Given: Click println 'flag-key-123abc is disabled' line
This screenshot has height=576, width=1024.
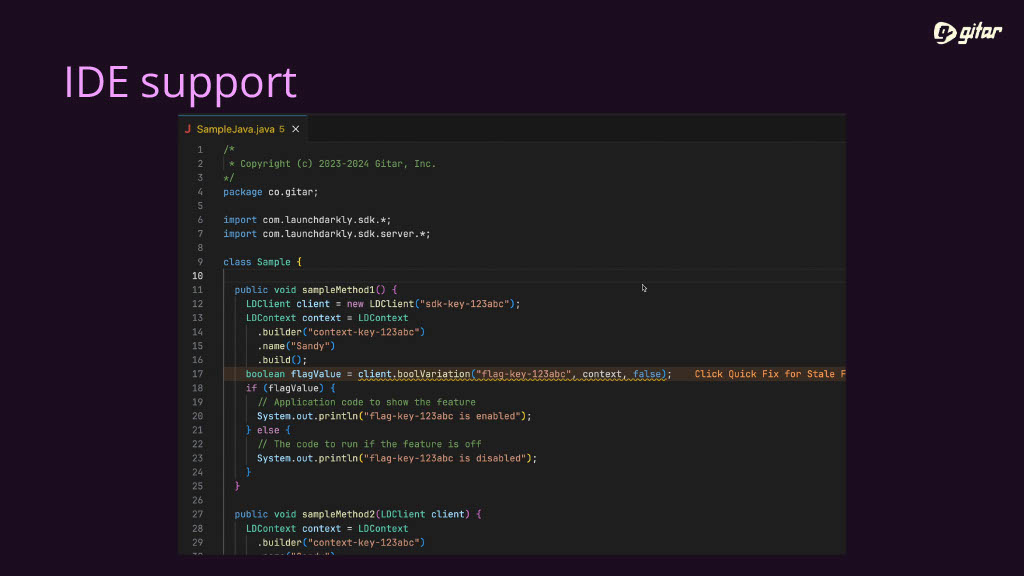Looking at the screenshot, I should (396, 458).
